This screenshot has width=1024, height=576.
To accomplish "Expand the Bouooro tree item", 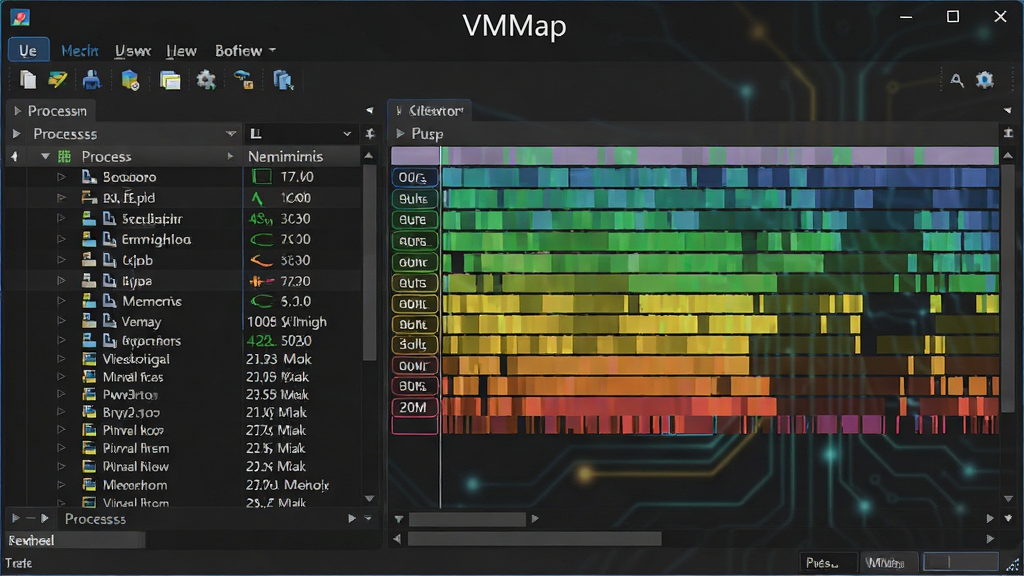I will pos(61,177).
